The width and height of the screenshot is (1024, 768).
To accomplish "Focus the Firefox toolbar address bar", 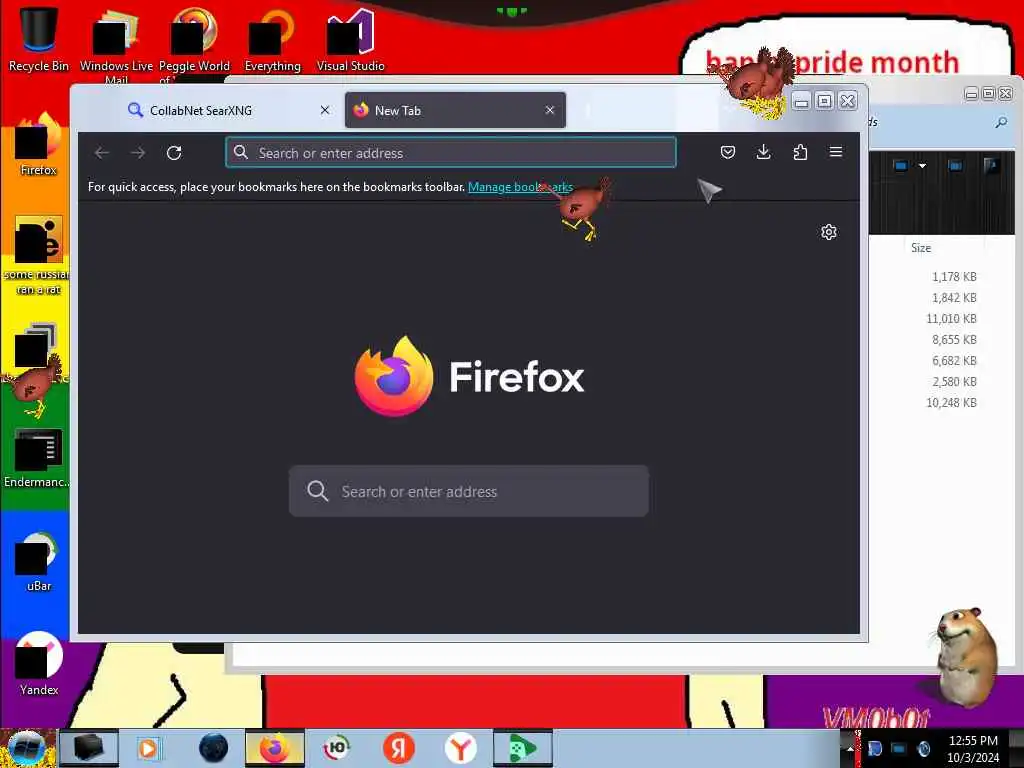I will (x=451, y=153).
